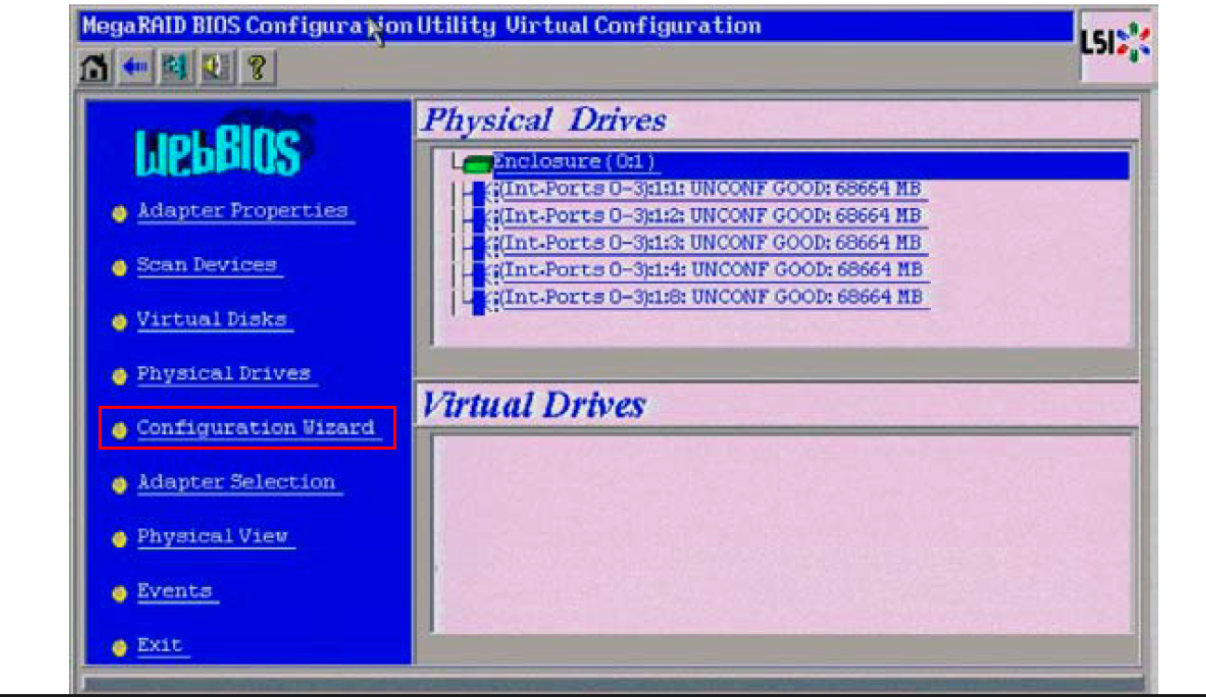Image resolution: width=1206 pixels, height=697 pixels.
Task: Select Scan Devices in the sidebar
Action: click(x=206, y=265)
